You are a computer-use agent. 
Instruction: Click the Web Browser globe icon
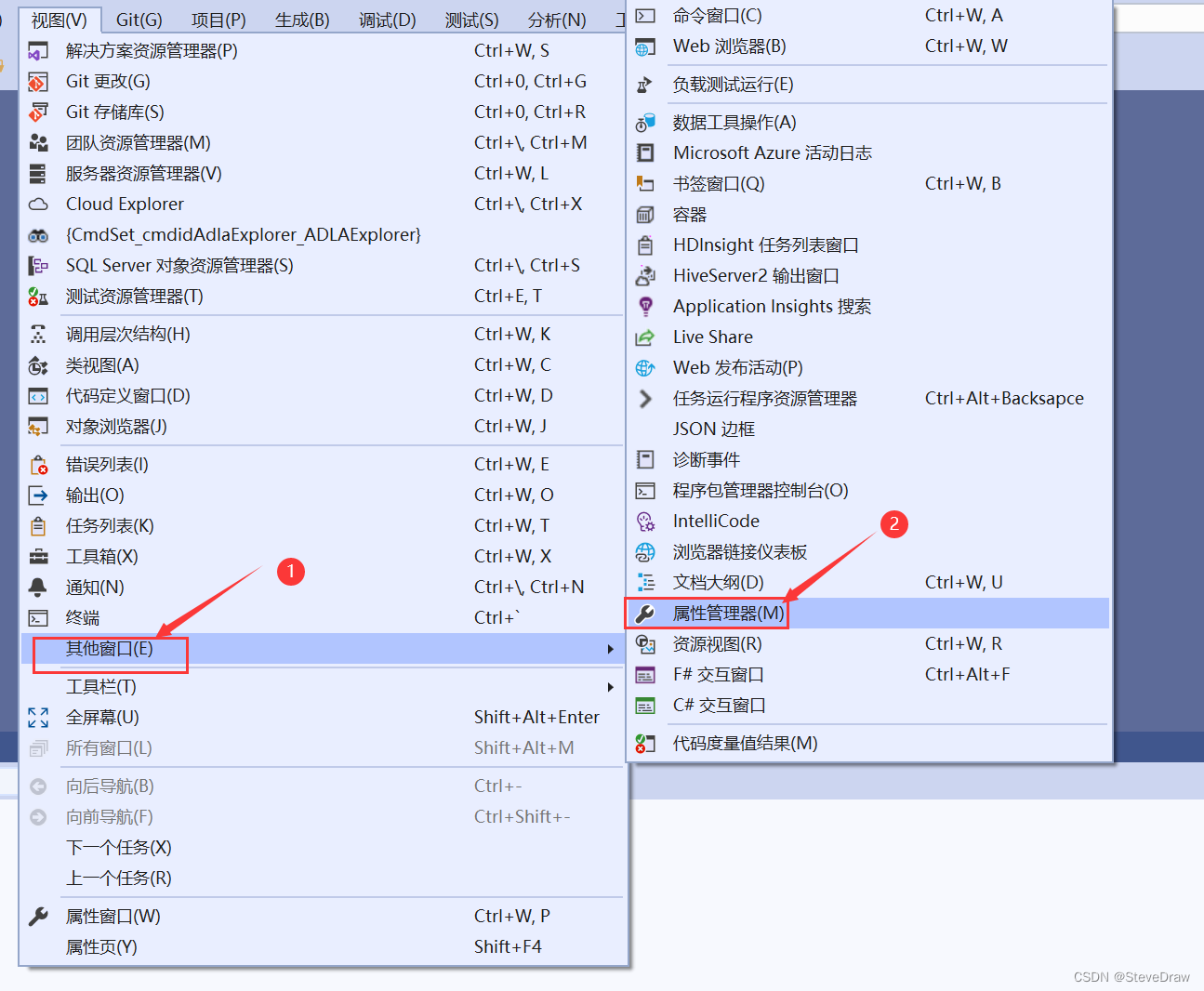tap(645, 46)
